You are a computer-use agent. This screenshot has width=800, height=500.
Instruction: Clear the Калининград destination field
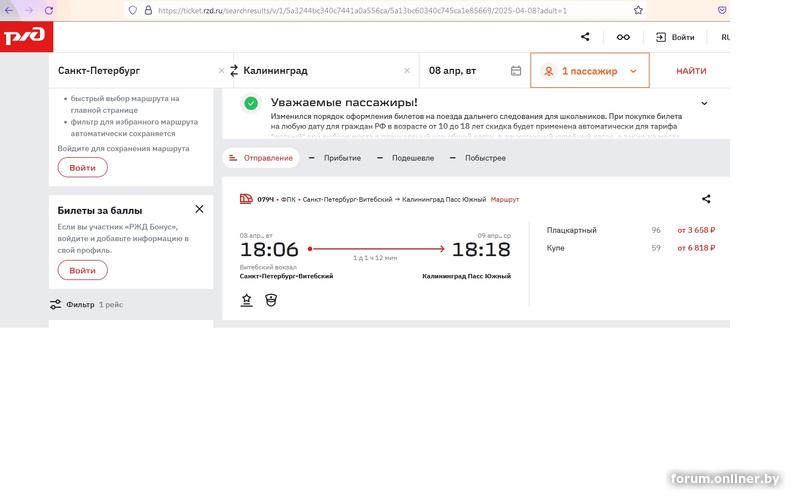407,70
